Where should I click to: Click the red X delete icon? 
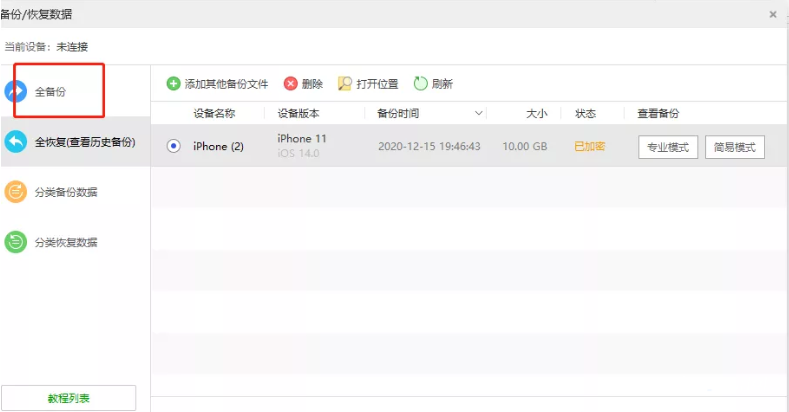pyautogui.click(x=290, y=84)
